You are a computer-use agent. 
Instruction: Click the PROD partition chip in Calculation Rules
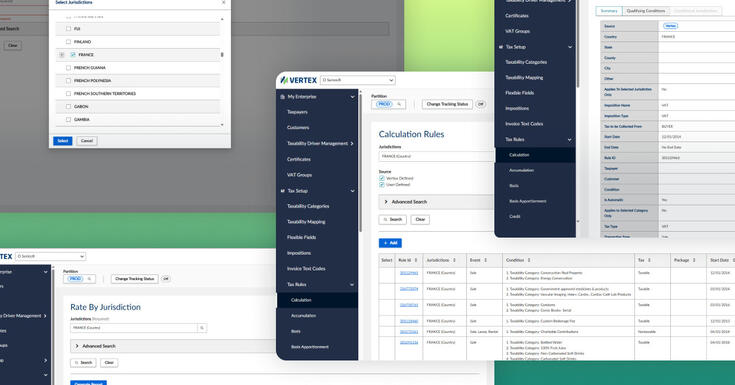coord(384,104)
